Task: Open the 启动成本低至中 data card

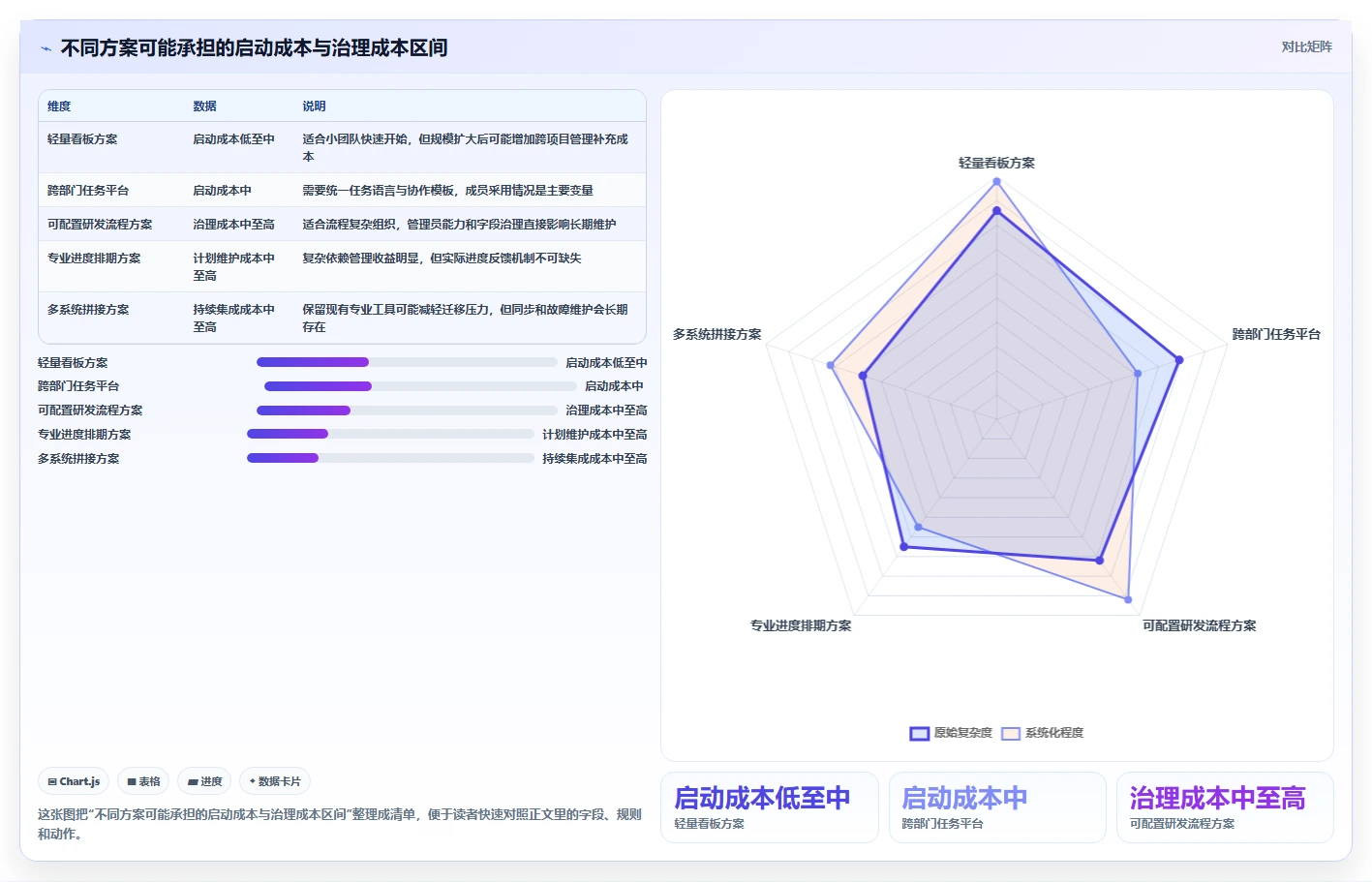Action: tap(770, 807)
